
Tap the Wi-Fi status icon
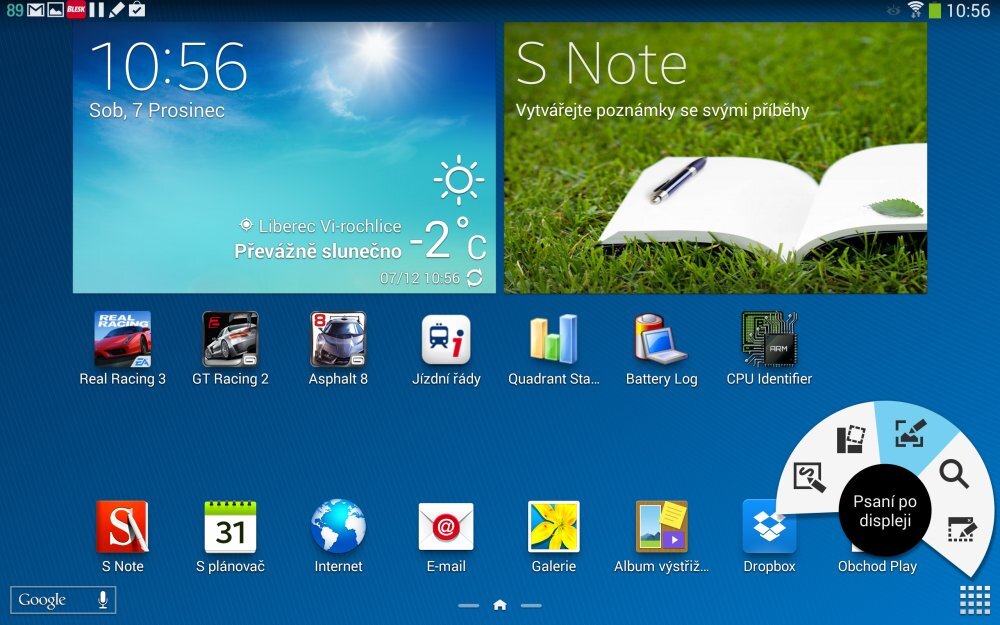tap(916, 10)
